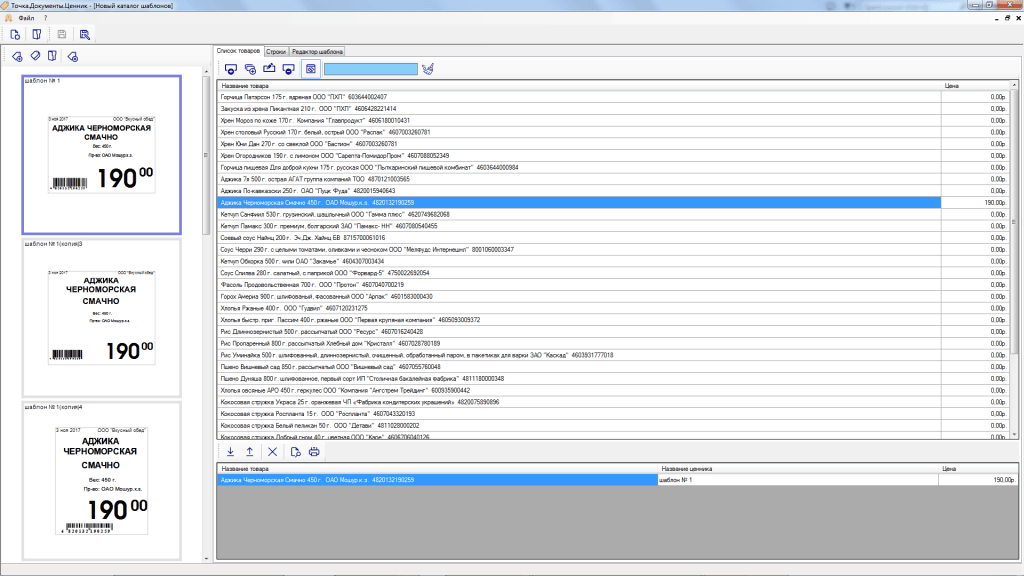The image size is (1024, 576).
Task: Remove the selected price tag template
Action: point(72,57)
